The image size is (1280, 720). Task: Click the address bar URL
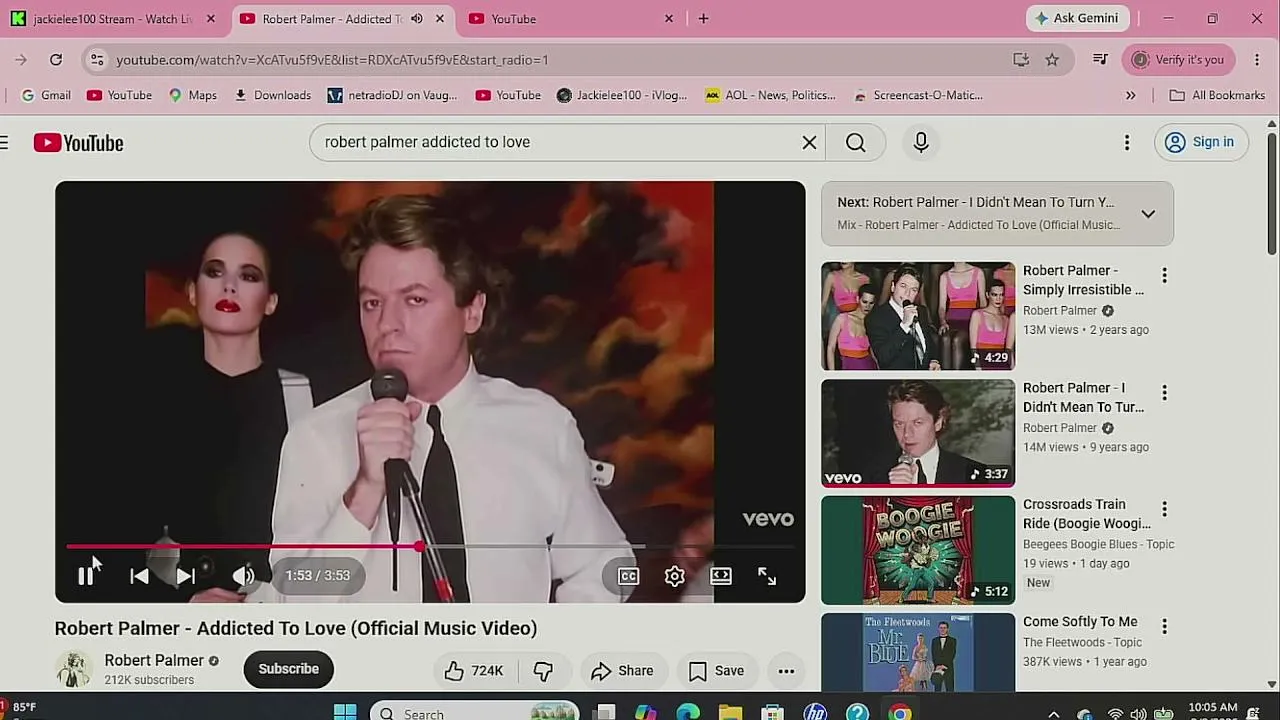pos(332,60)
